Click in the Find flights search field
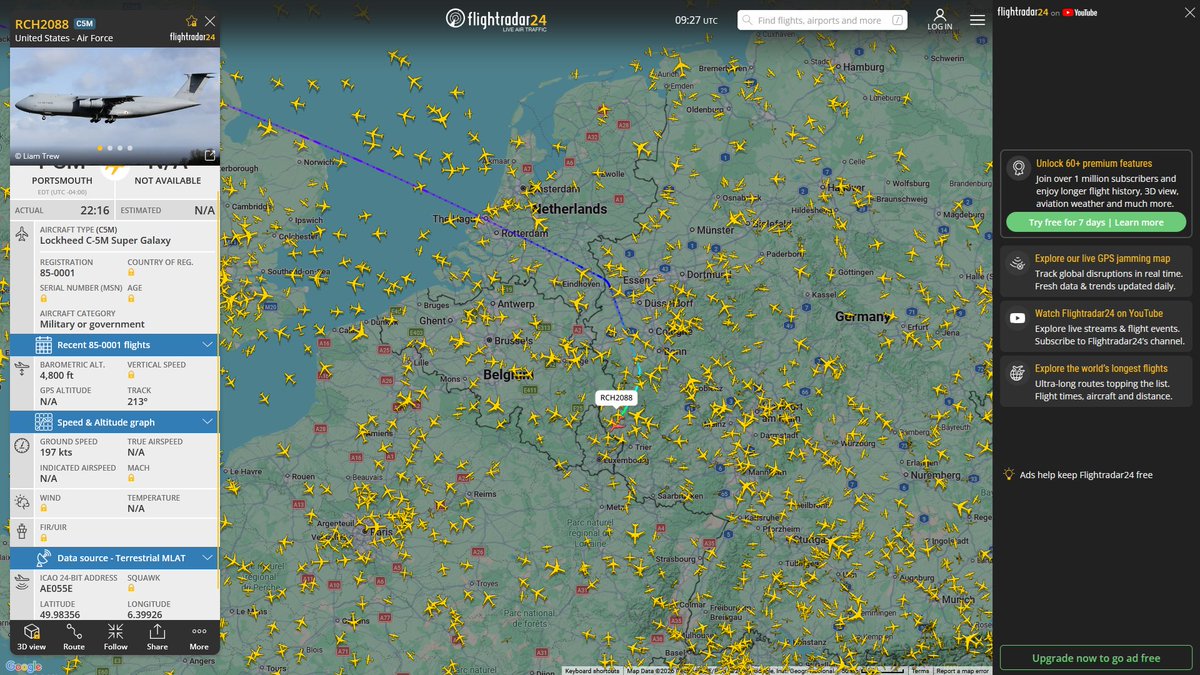 pyautogui.click(x=822, y=20)
